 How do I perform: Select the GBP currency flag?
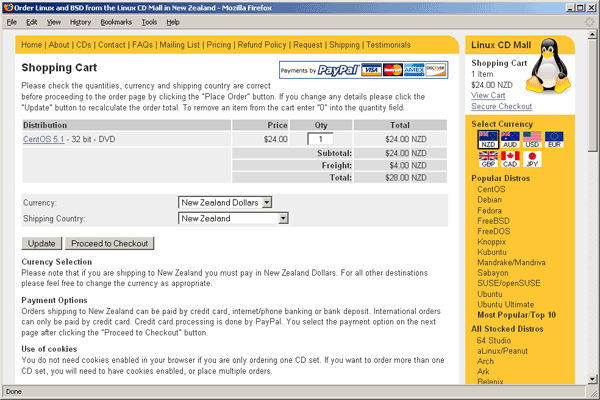coord(488,159)
